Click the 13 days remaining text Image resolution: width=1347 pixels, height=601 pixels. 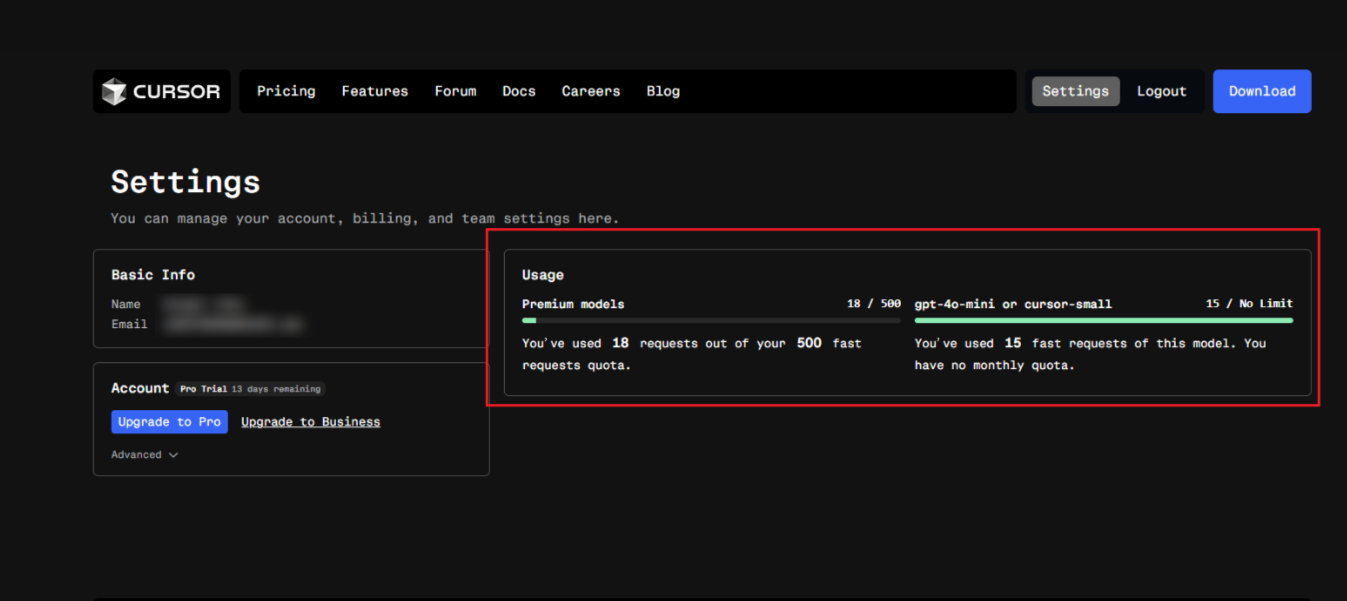(277, 389)
